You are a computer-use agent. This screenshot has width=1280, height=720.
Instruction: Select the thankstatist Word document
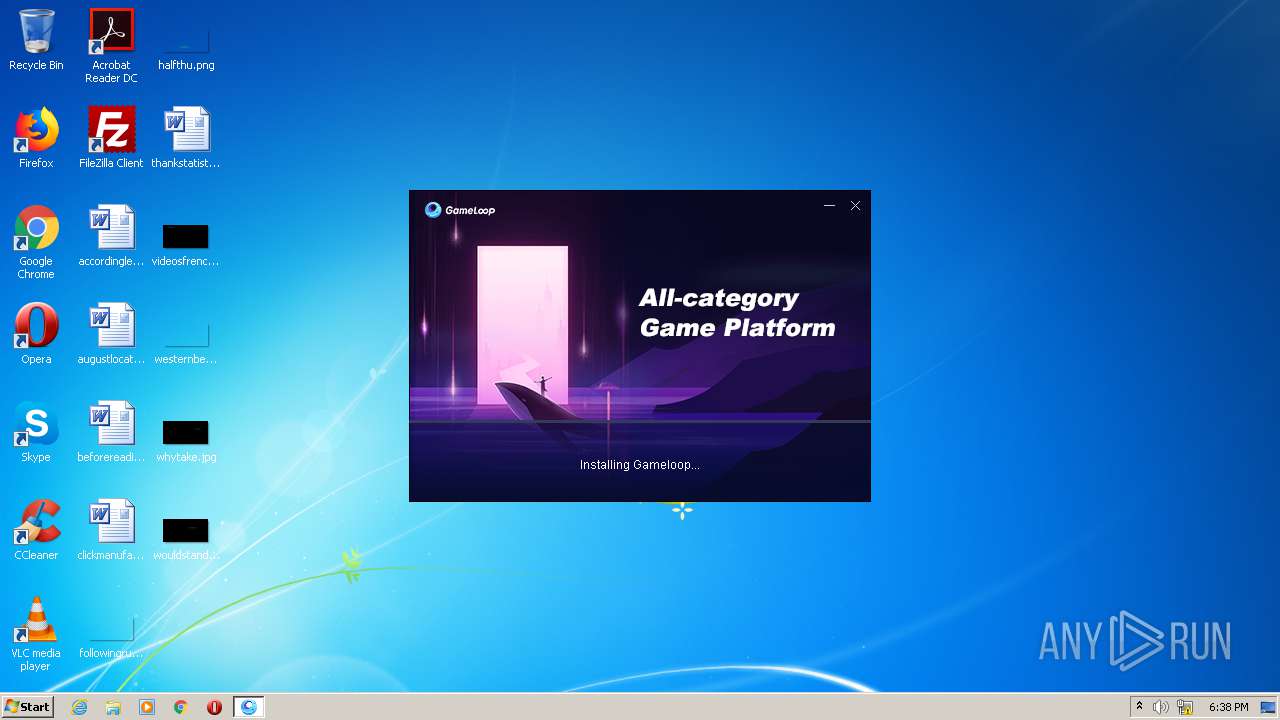tap(186, 137)
